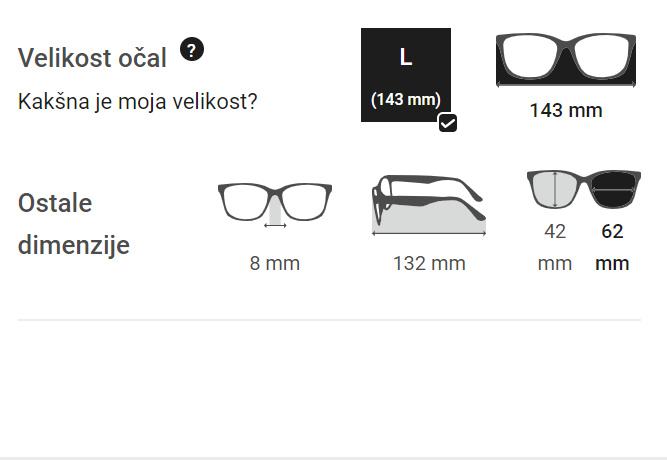Open the "Kakšna je moja velikost?" link
The image size is (667, 460).
pos(137,101)
